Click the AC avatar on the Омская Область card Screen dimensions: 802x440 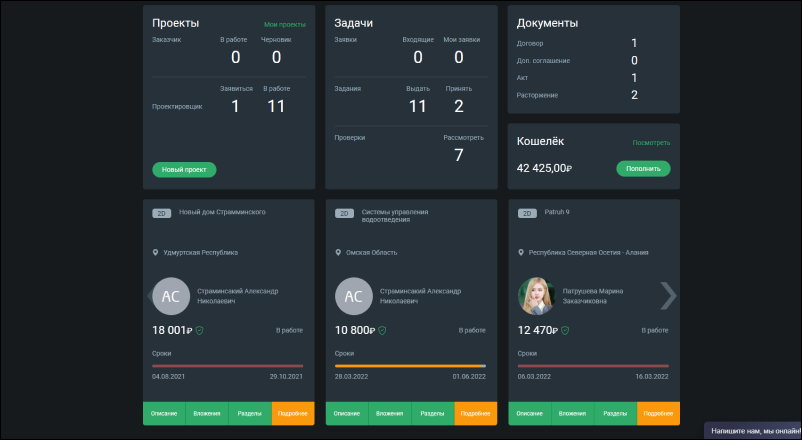click(354, 296)
